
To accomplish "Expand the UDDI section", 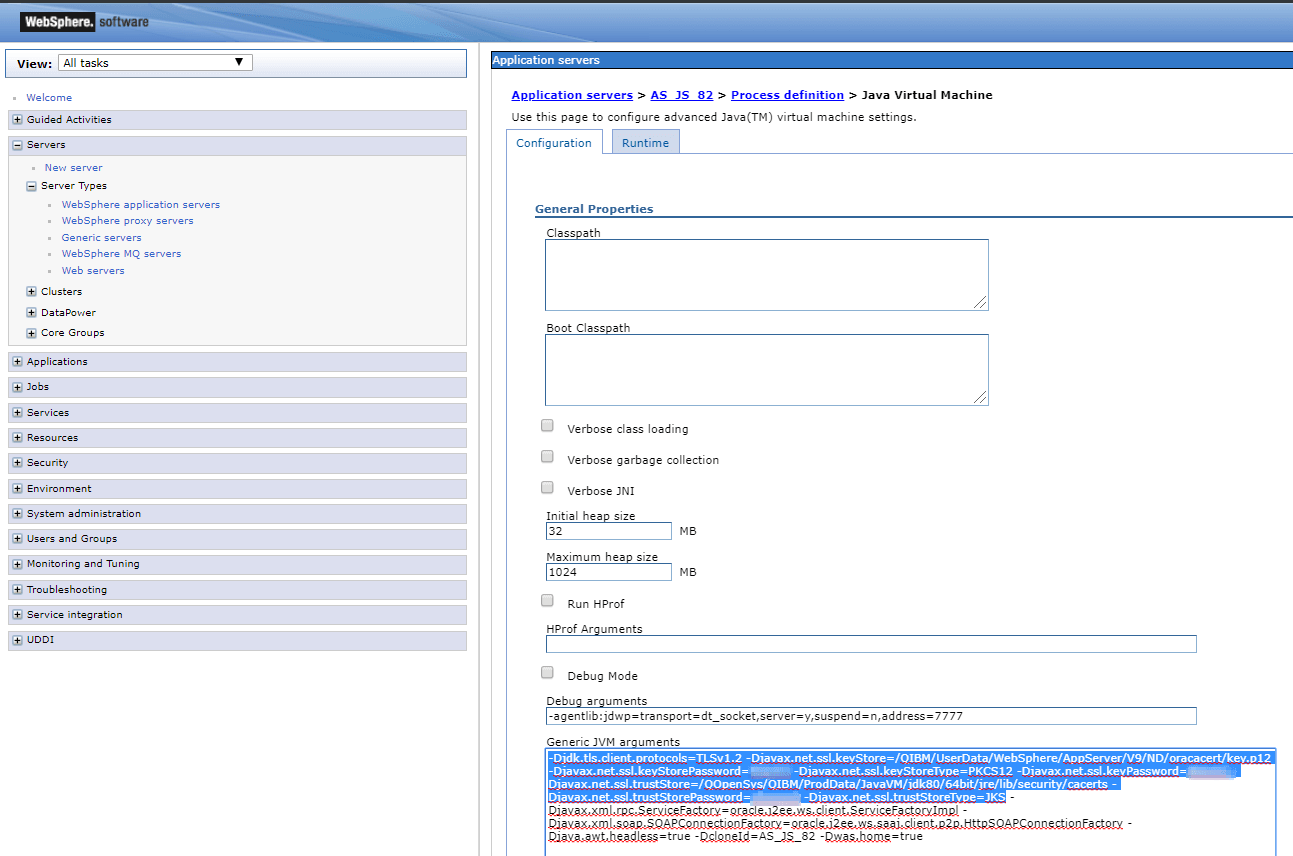I will click(x=18, y=640).
